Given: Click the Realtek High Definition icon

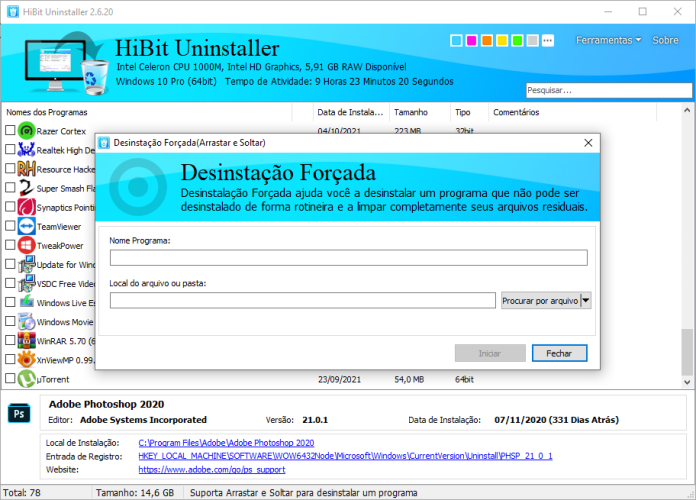Looking at the screenshot, I should 27,150.
